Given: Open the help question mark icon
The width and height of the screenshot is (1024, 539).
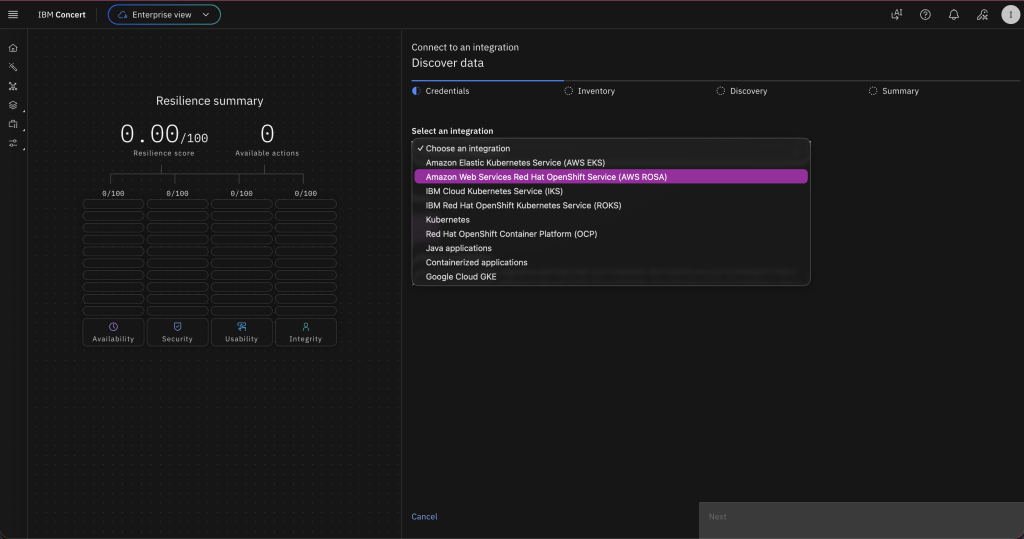Looking at the screenshot, I should (x=925, y=14).
